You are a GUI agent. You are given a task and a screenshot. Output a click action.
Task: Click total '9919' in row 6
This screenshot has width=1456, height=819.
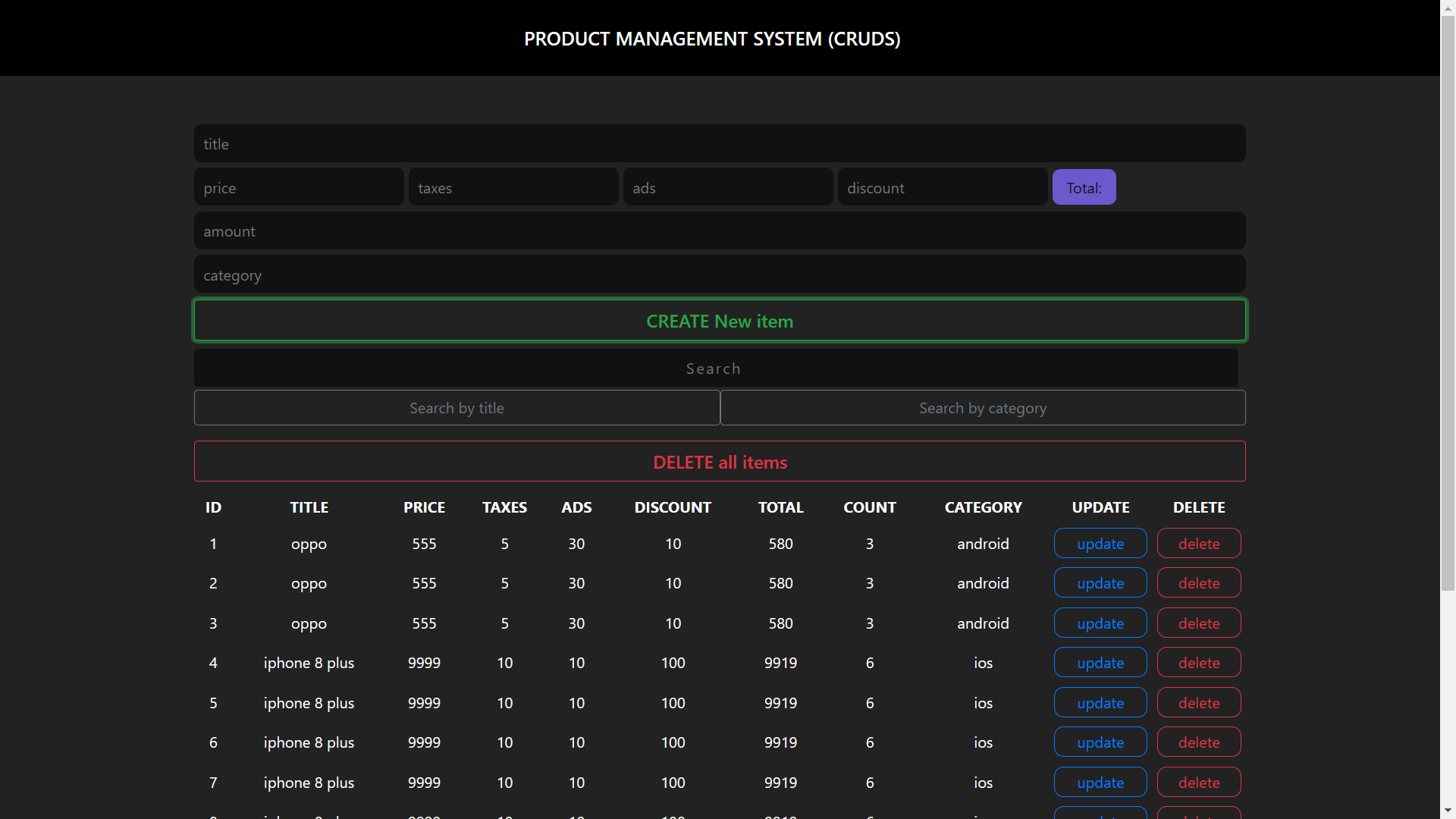tap(780, 742)
